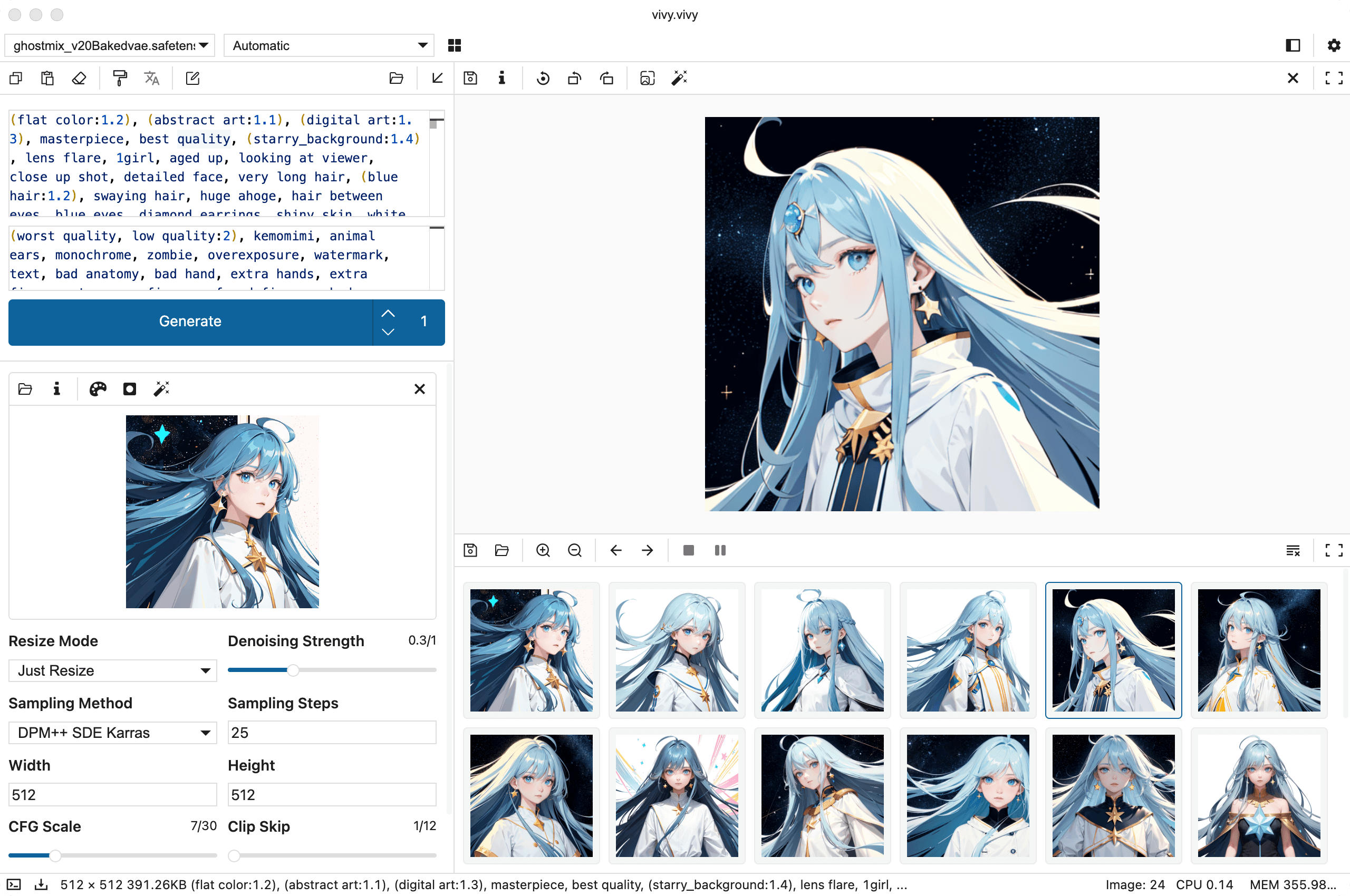The width and height of the screenshot is (1350, 896).
Task: Go to the previous image with left arrow
Action: [616, 550]
